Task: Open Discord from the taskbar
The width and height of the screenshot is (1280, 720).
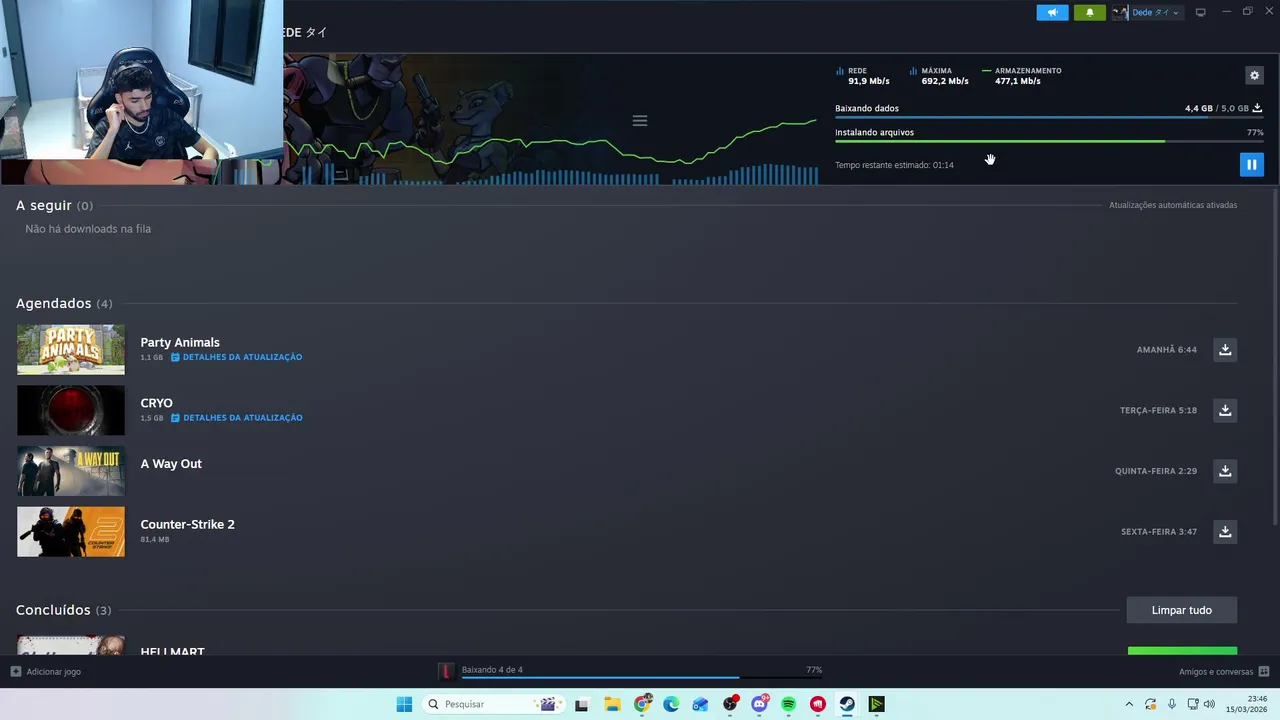Action: tap(759, 704)
